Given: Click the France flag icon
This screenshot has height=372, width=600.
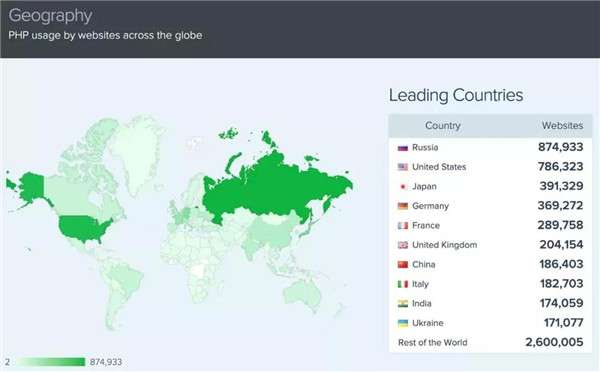Looking at the screenshot, I should point(403,225).
